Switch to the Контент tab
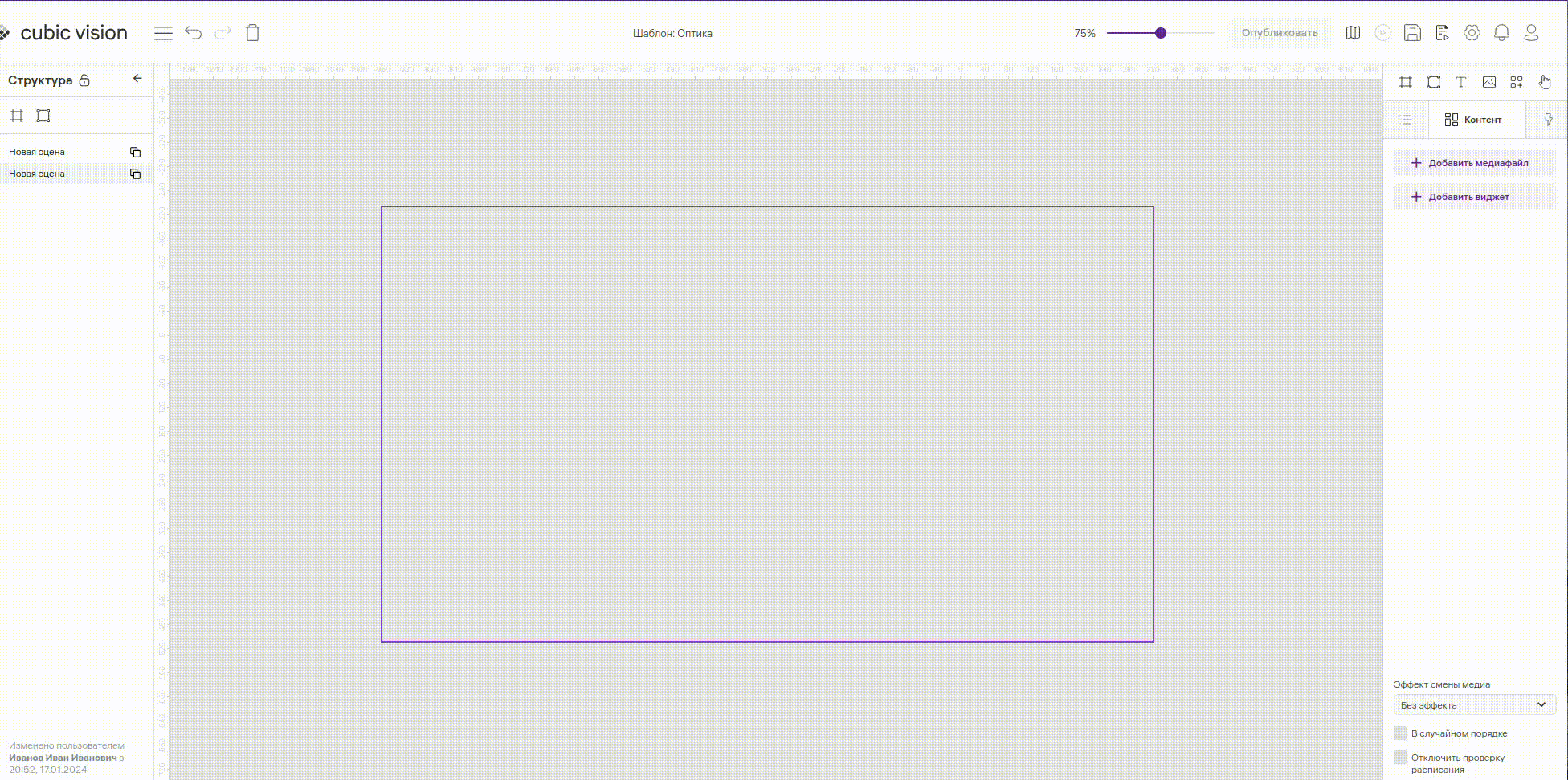The image size is (1568, 780). [x=1473, y=120]
